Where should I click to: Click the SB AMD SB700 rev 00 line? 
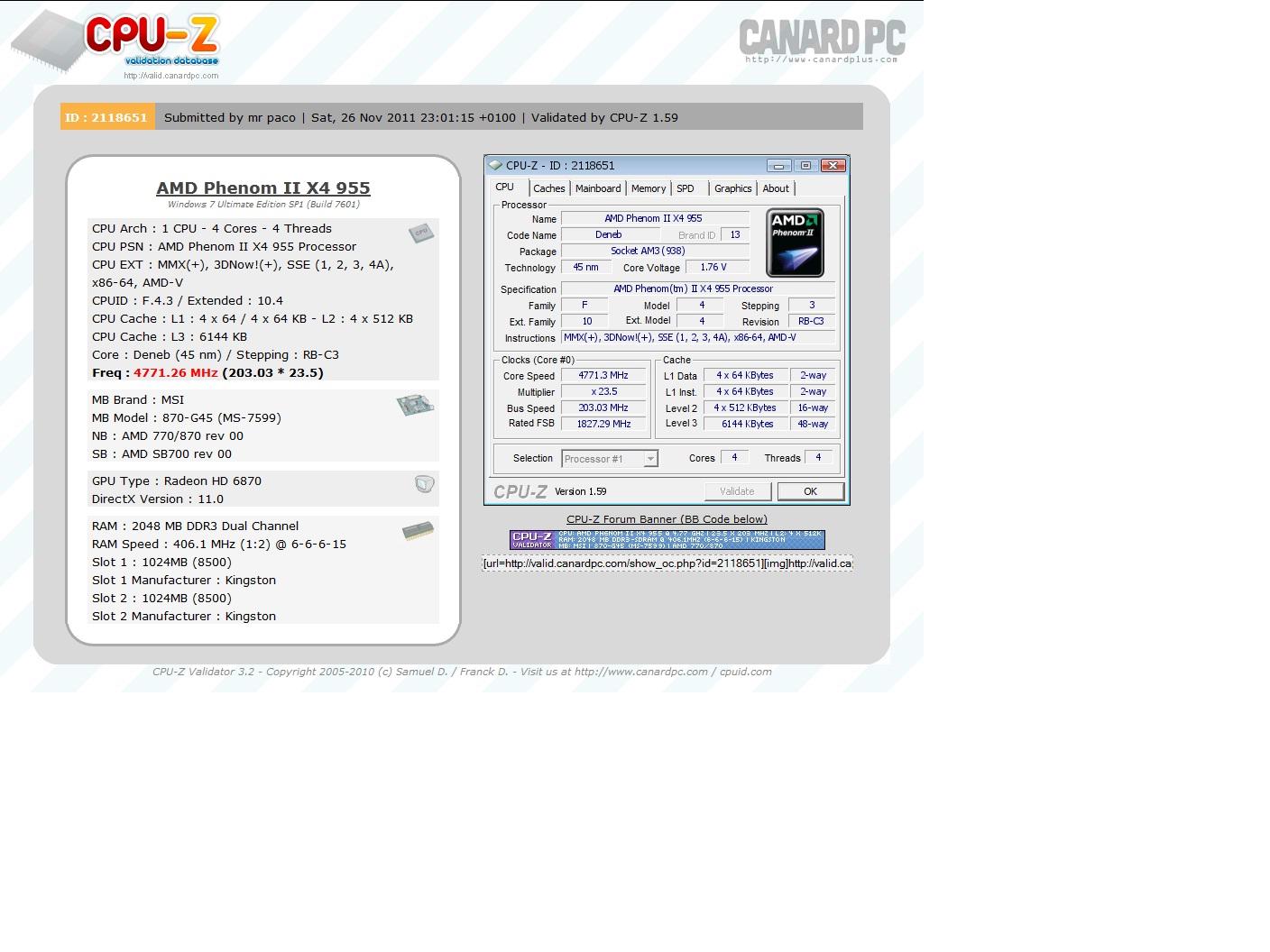tap(161, 453)
